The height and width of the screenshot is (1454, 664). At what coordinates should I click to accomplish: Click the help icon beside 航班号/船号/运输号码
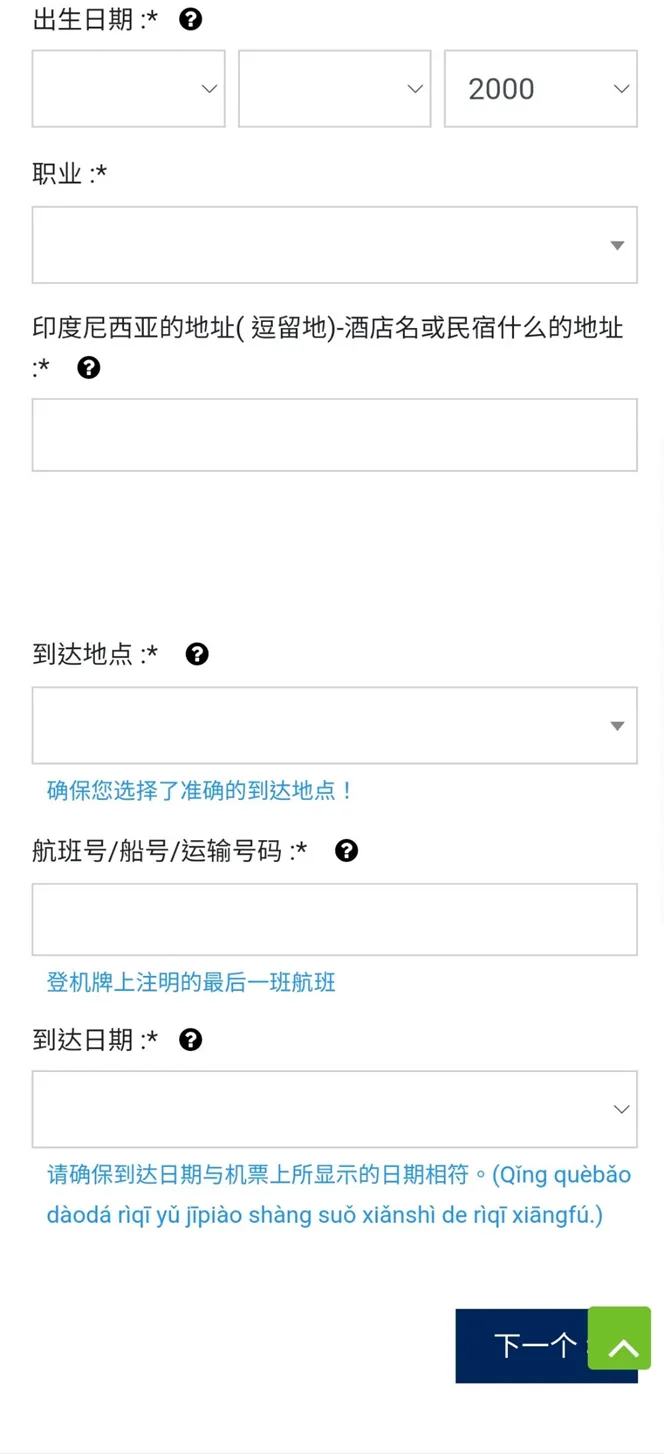346,851
